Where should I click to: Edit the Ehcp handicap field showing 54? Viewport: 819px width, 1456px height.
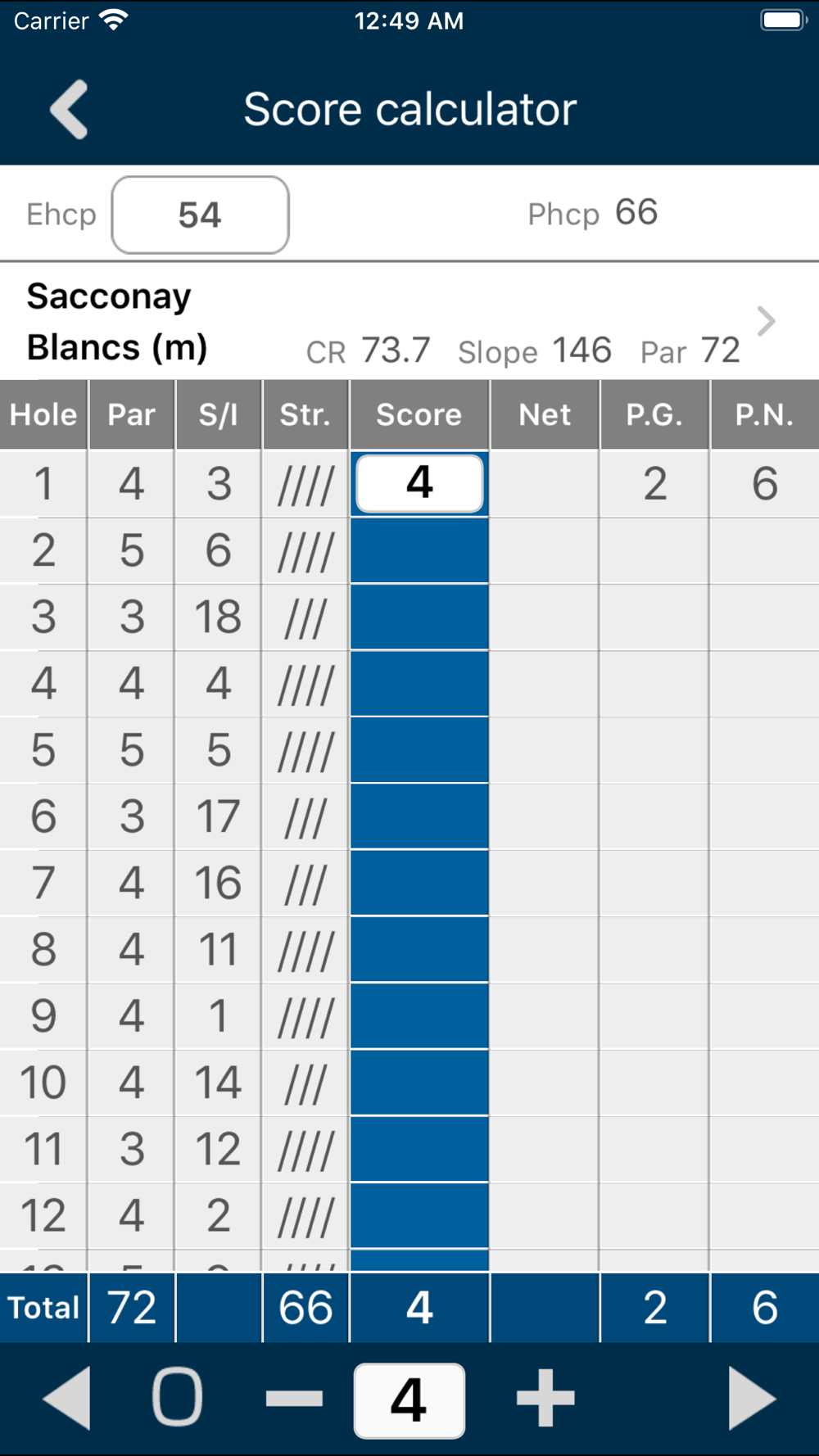point(201,215)
